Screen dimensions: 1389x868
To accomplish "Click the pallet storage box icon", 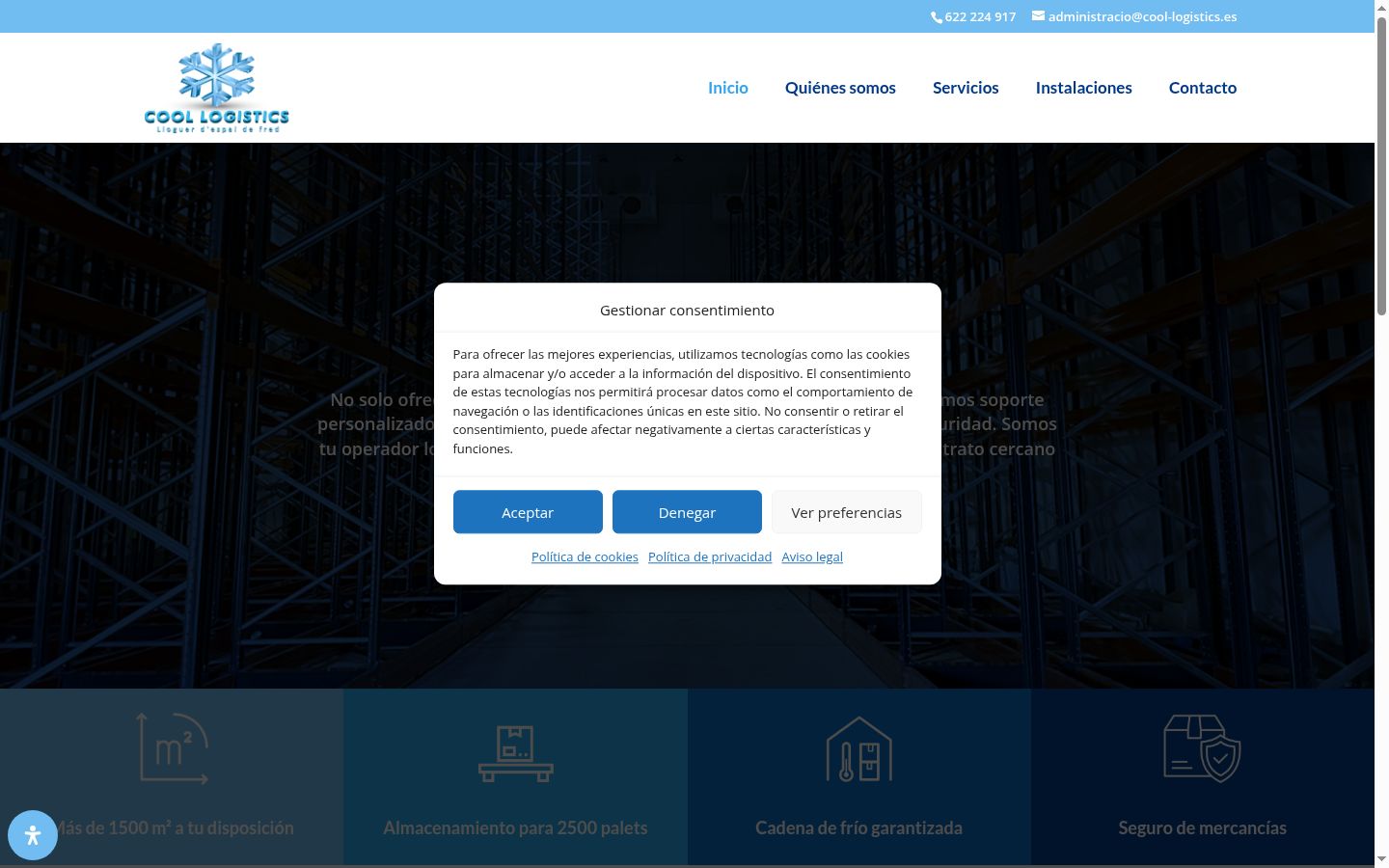I will [x=516, y=753].
